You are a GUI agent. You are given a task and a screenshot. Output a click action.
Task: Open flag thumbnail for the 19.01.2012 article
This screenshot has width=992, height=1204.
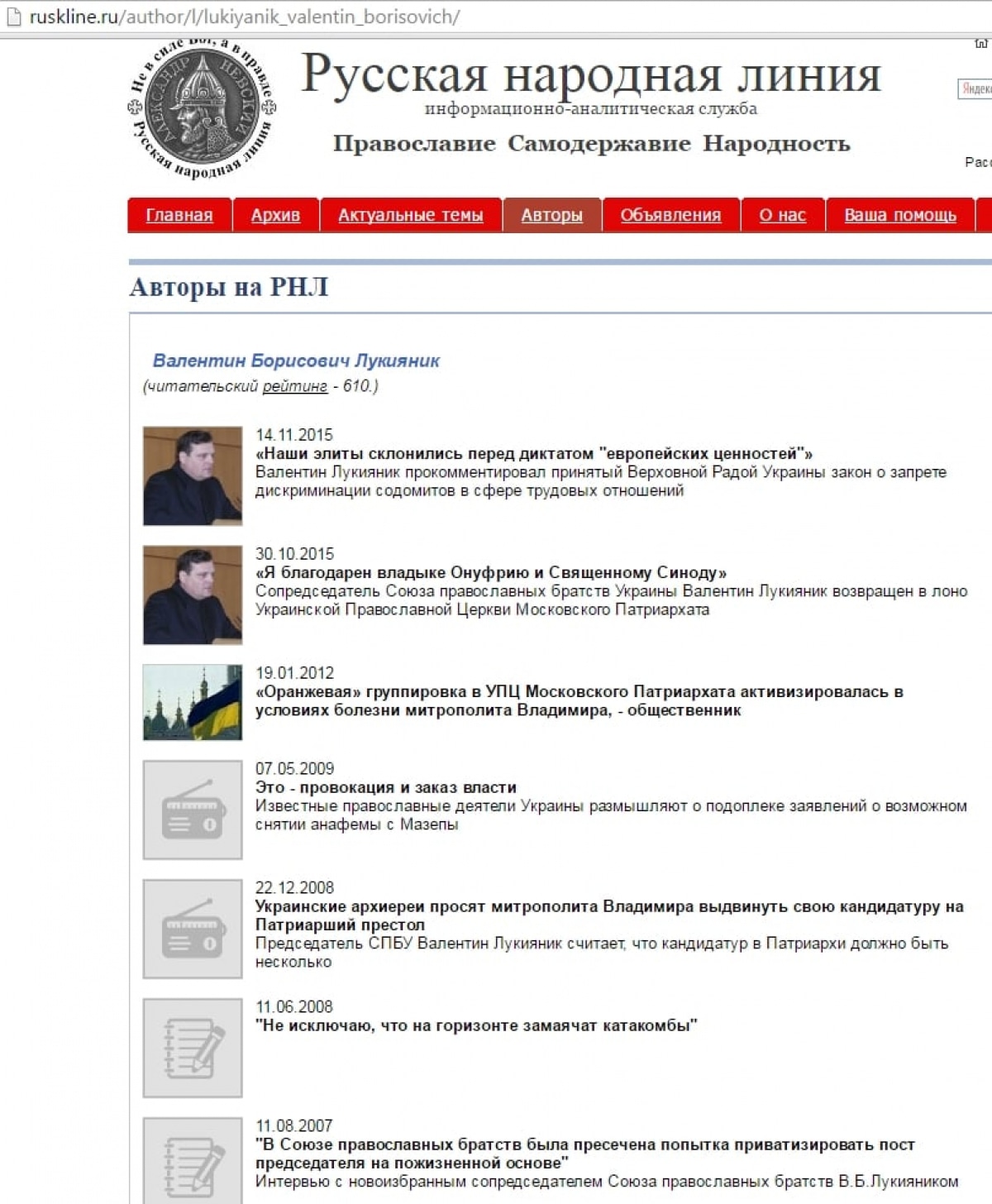[x=193, y=702]
